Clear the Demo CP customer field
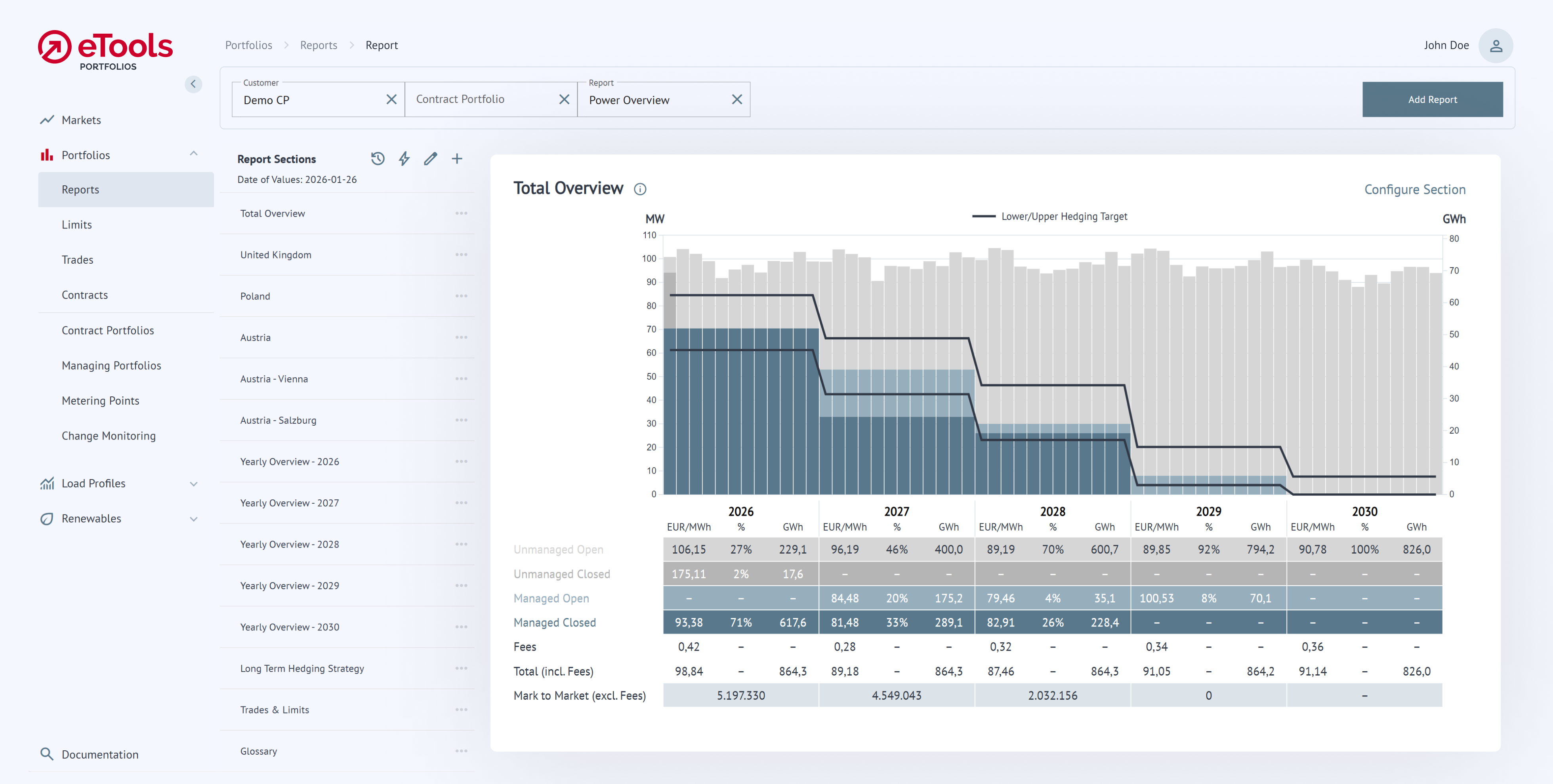This screenshot has height=784, width=1553. 391,99
